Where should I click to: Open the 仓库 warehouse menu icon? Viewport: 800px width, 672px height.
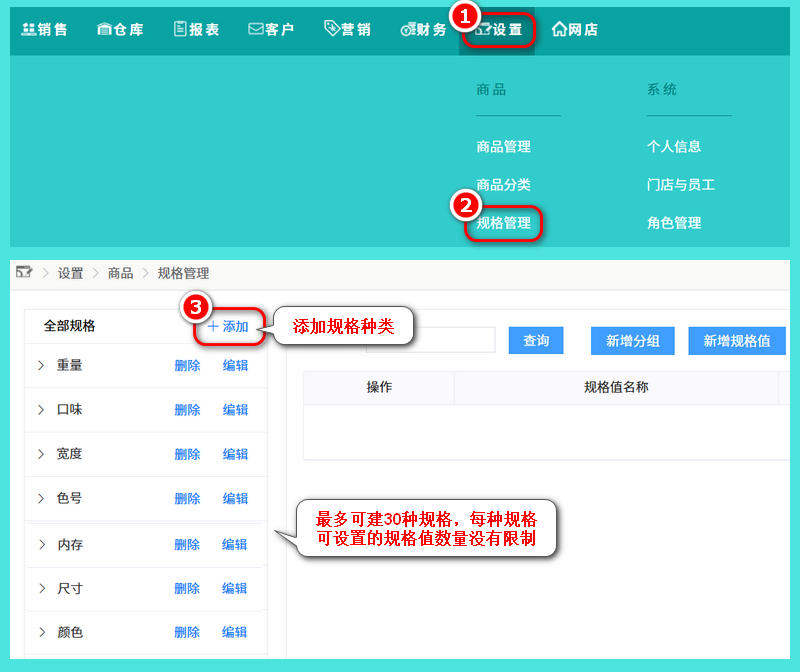[105, 30]
